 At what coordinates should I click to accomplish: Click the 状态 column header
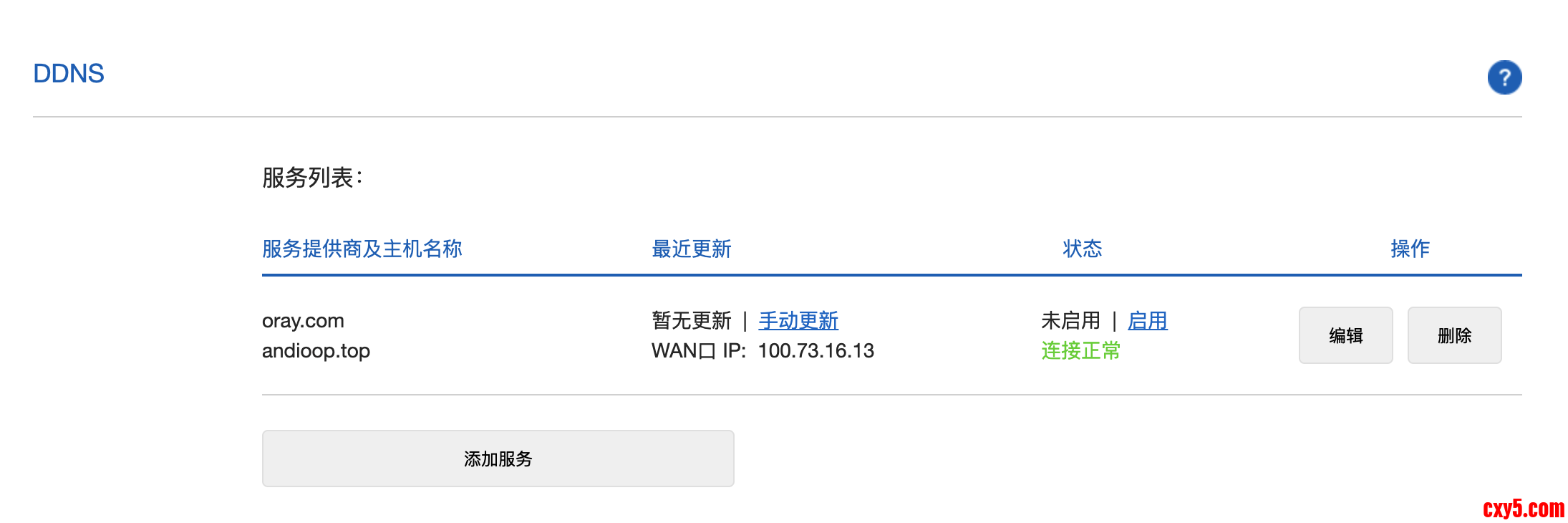coord(1082,249)
